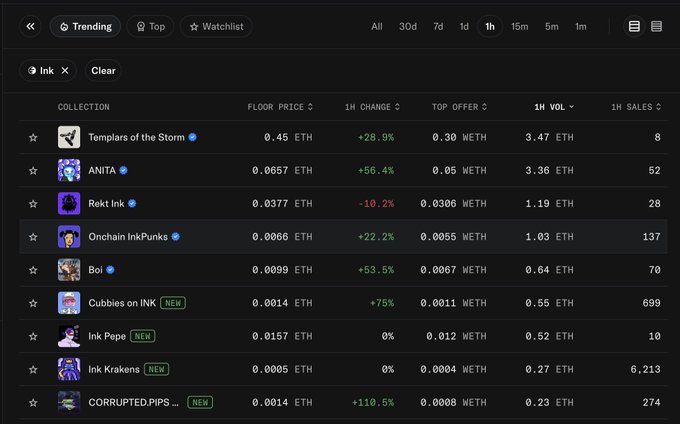Screen dimensions: 680x424
Task: Open Boi collection thumbnail
Action: [69, 270]
